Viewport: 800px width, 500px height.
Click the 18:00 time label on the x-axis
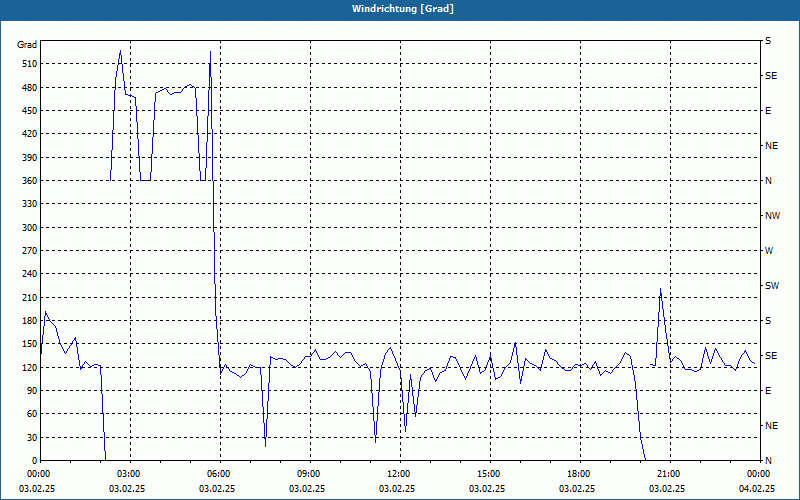[x=581, y=474]
